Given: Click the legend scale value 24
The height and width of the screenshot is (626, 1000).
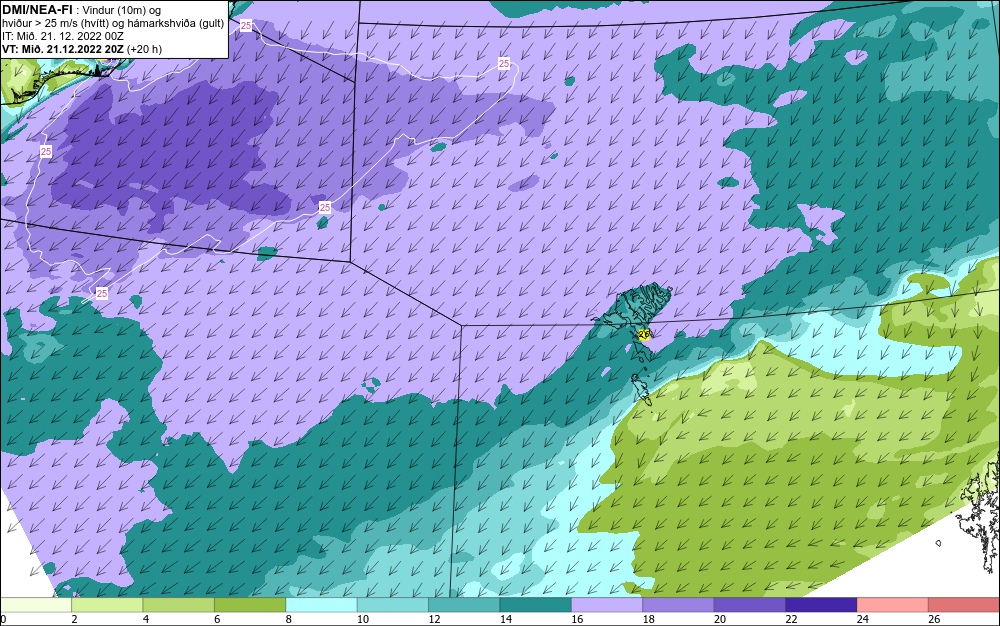Looking at the screenshot, I should click(863, 619).
